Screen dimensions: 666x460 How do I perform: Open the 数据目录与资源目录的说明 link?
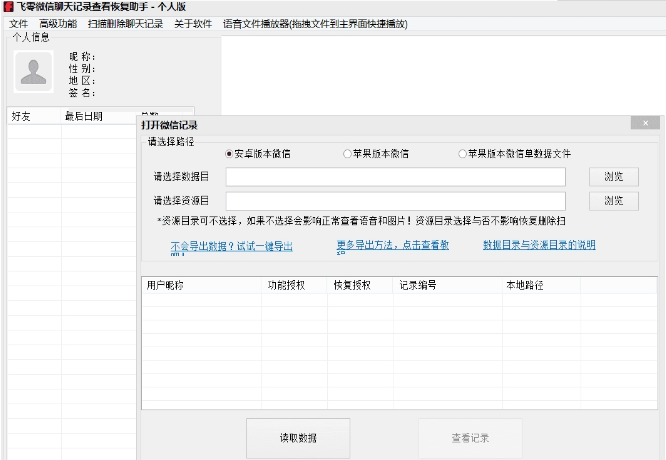[x=539, y=245]
